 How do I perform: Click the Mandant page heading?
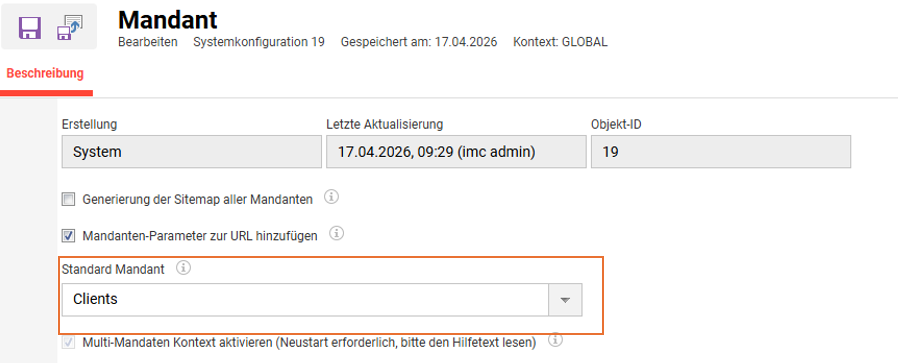[x=168, y=20]
